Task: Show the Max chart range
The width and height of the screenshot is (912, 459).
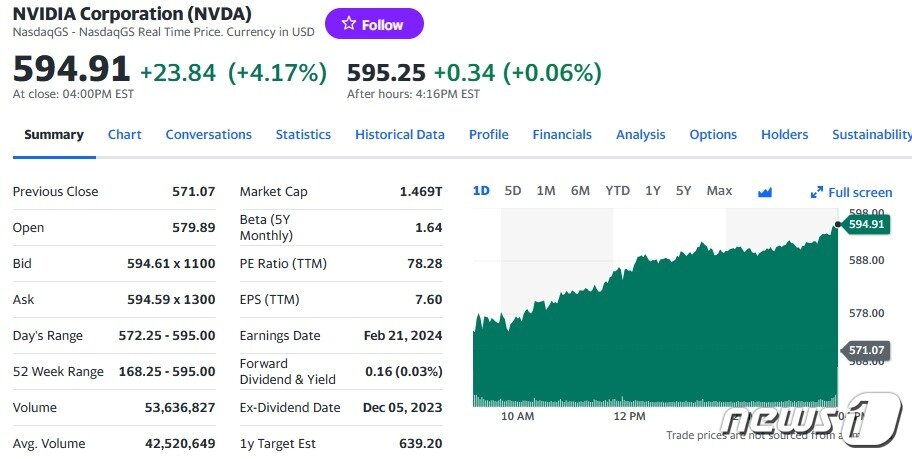Action: point(719,191)
